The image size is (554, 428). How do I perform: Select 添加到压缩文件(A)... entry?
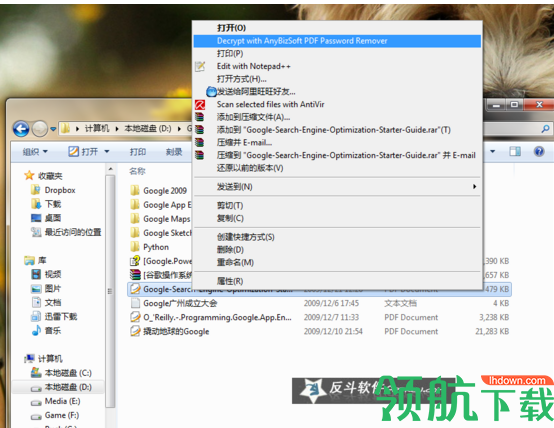[337, 117]
